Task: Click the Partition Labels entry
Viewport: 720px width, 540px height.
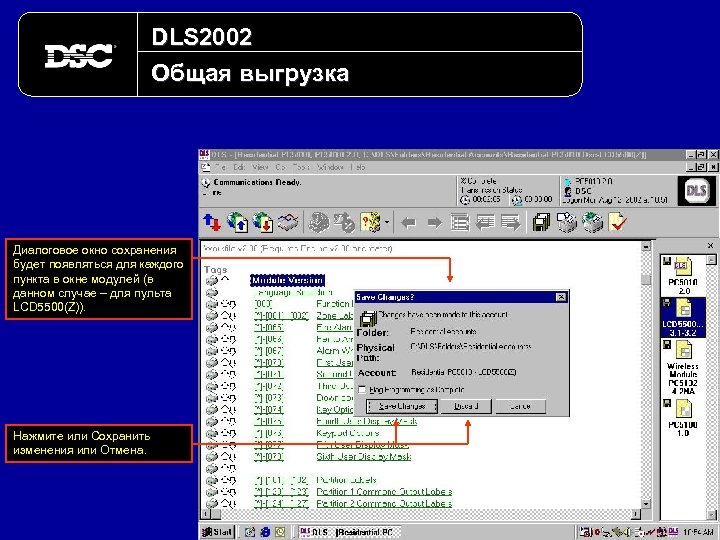Action: [347, 480]
